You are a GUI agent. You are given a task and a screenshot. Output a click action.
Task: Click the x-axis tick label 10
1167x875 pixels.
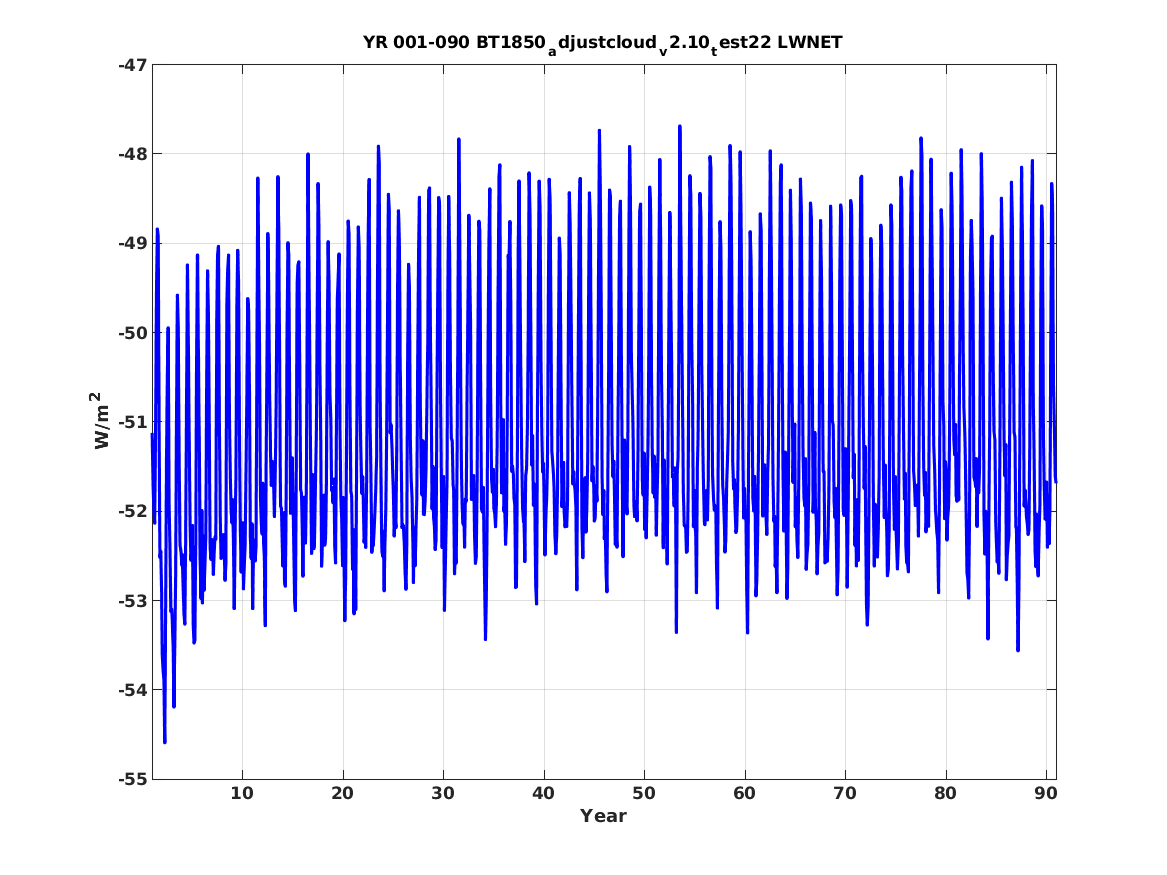[x=242, y=794]
